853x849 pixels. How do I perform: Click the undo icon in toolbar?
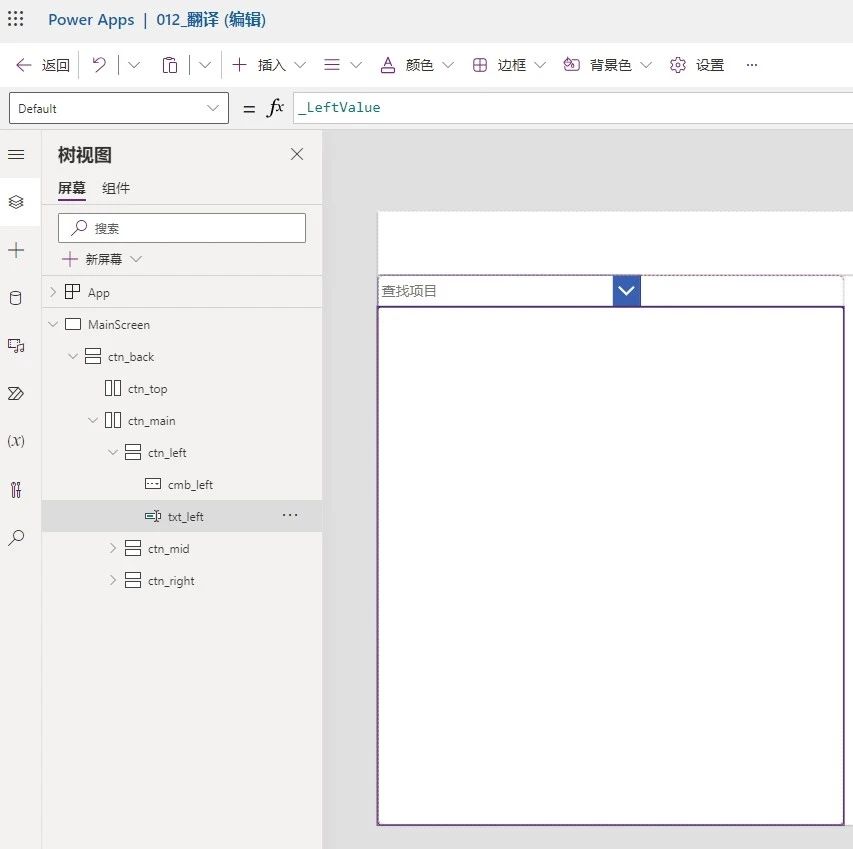tap(99, 65)
